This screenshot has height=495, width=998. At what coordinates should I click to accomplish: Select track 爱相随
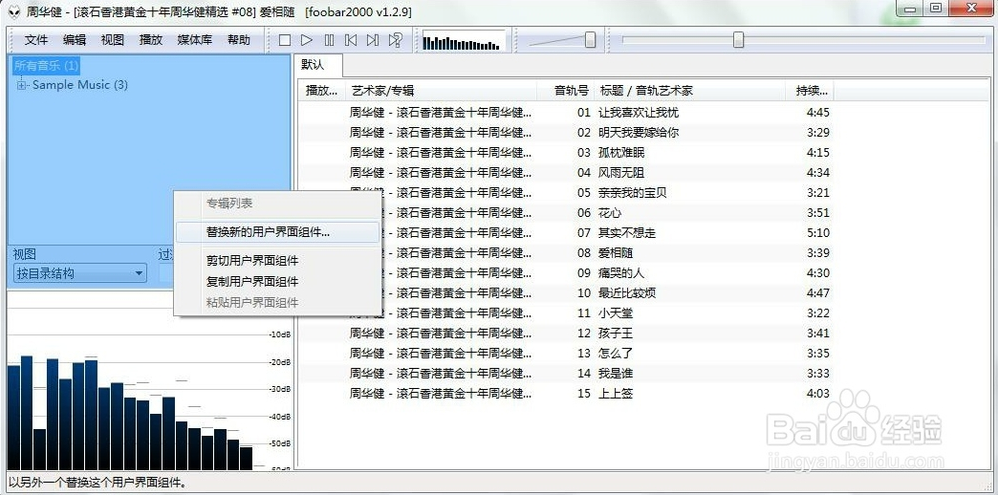coord(615,253)
